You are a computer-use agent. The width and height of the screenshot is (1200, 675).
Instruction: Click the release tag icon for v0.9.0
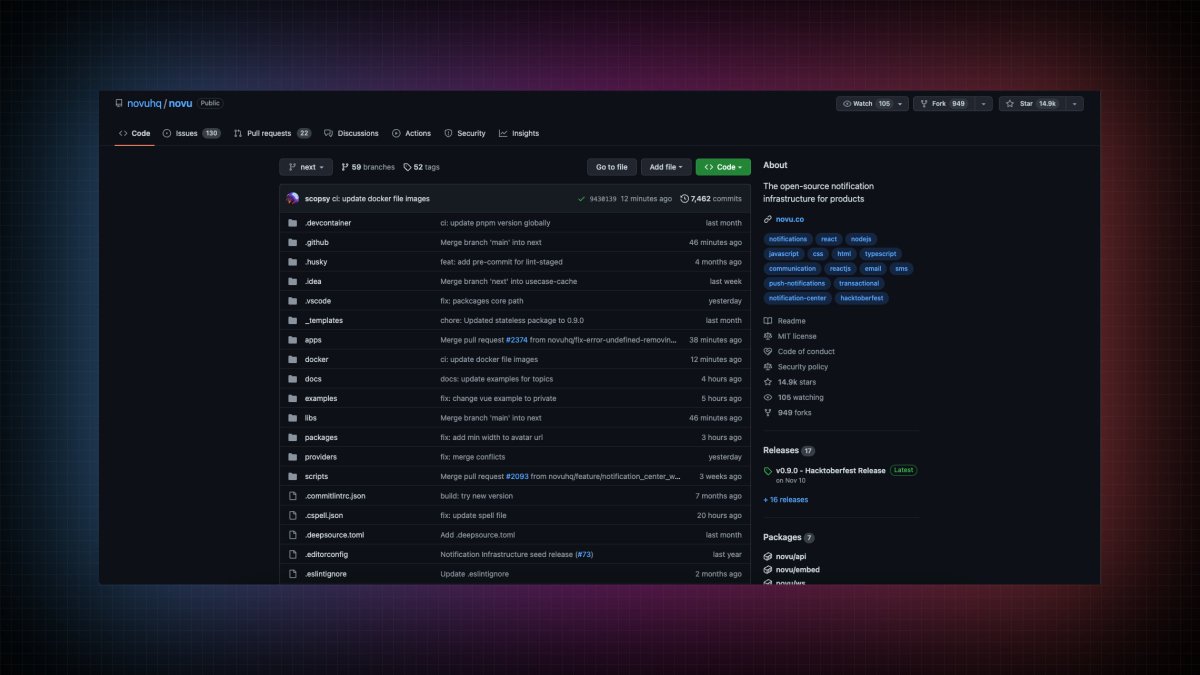click(768, 470)
